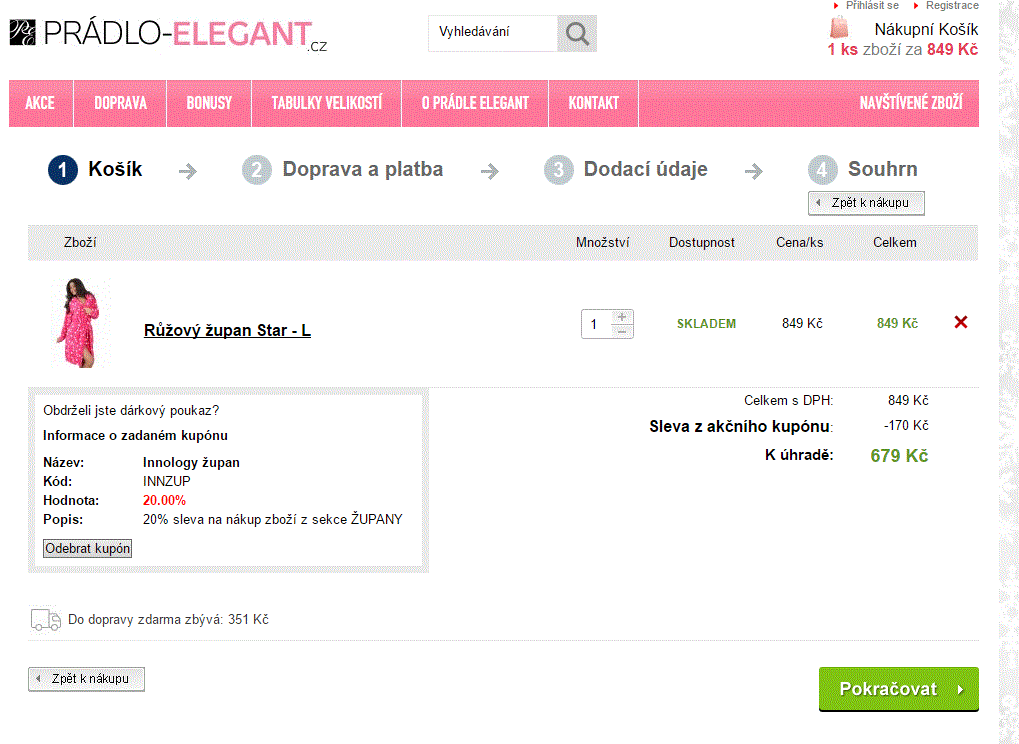Click the search magnifier icon
The width and height of the screenshot is (1019, 744).
577,33
